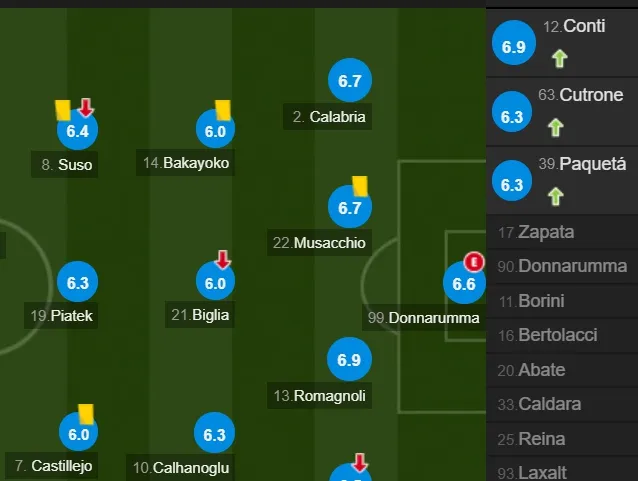Open Piatek's 6.3 rating bubble
Viewport: 638px width, 481px height.
(x=77, y=282)
